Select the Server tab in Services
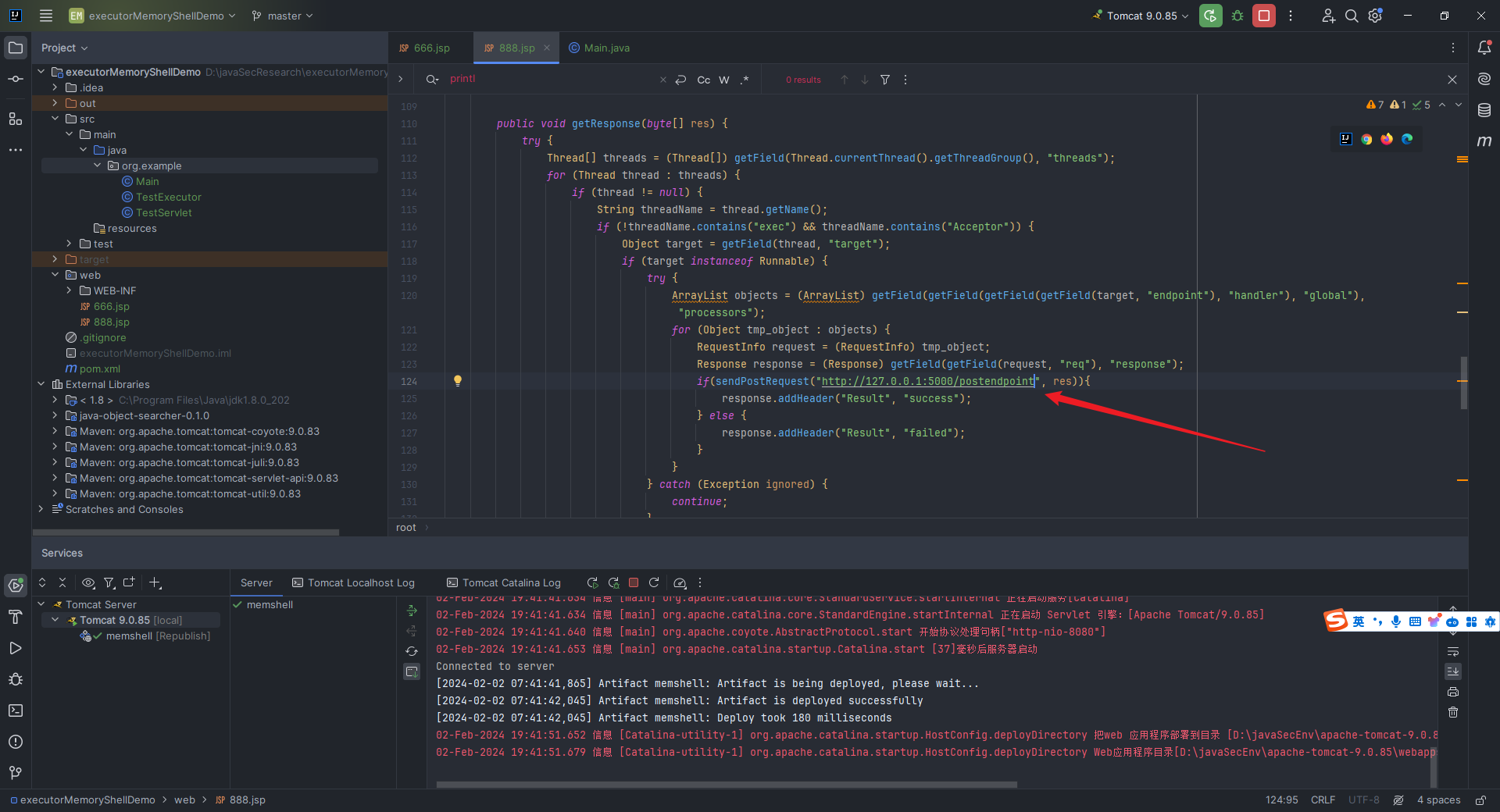Image resolution: width=1500 pixels, height=812 pixels. (x=256, y=582)
